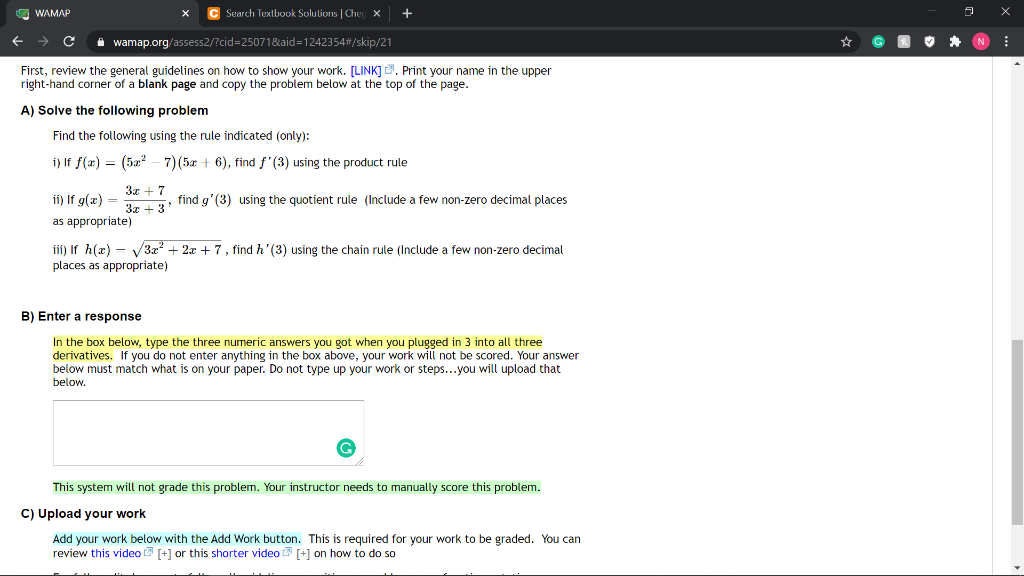Click the new tab plus button
The width and height of the screenshot is (1024, 576).
406,14
